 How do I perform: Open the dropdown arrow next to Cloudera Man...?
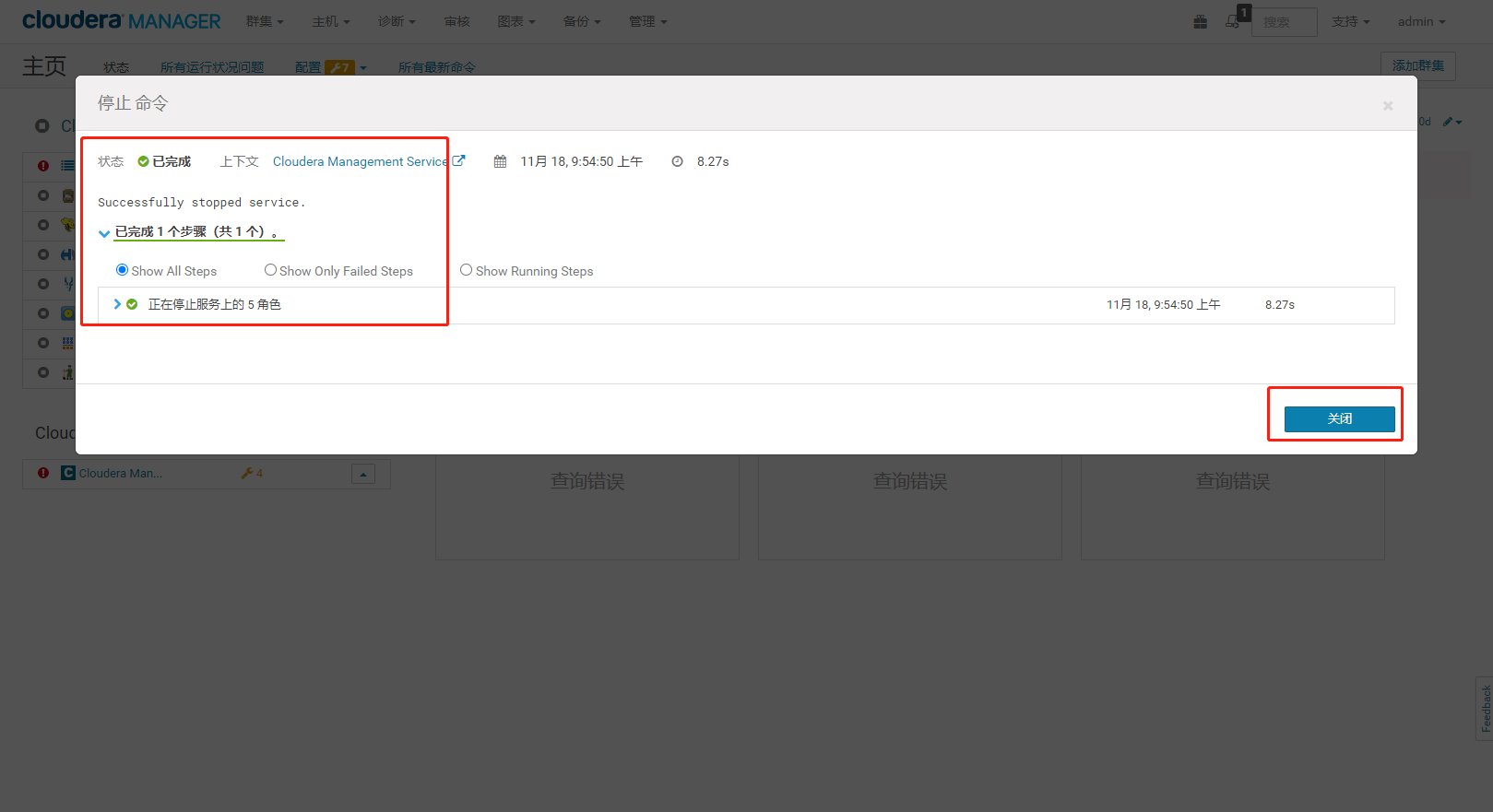click(x=363, y=474)
